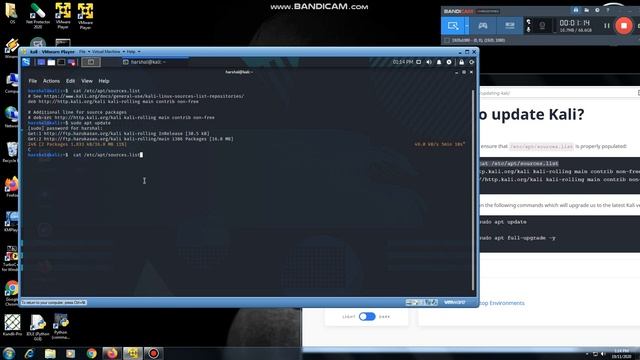Select Bandicam game recording mode
This screenshot has width=640, height=360.
(482, 26)
